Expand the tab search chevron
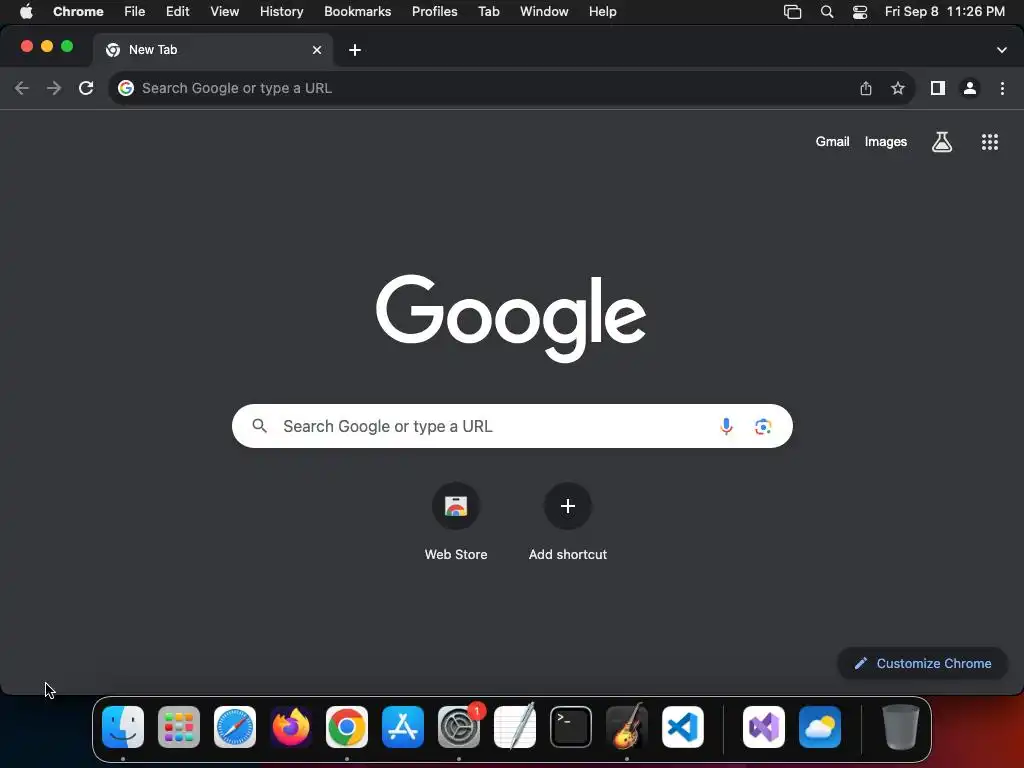Screen dimensions: 1024x768 click(1002, 50)
